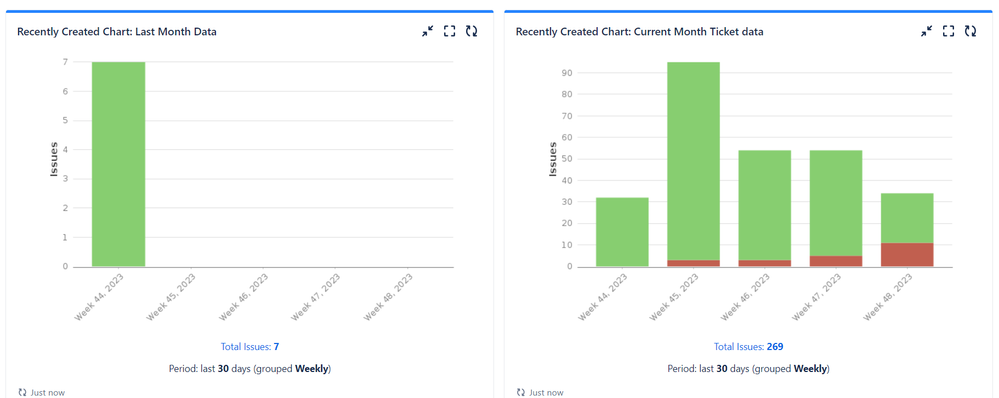Minimize the Last Month Data gadget
The image size is (999, 398).
click(x=428, y=31)
